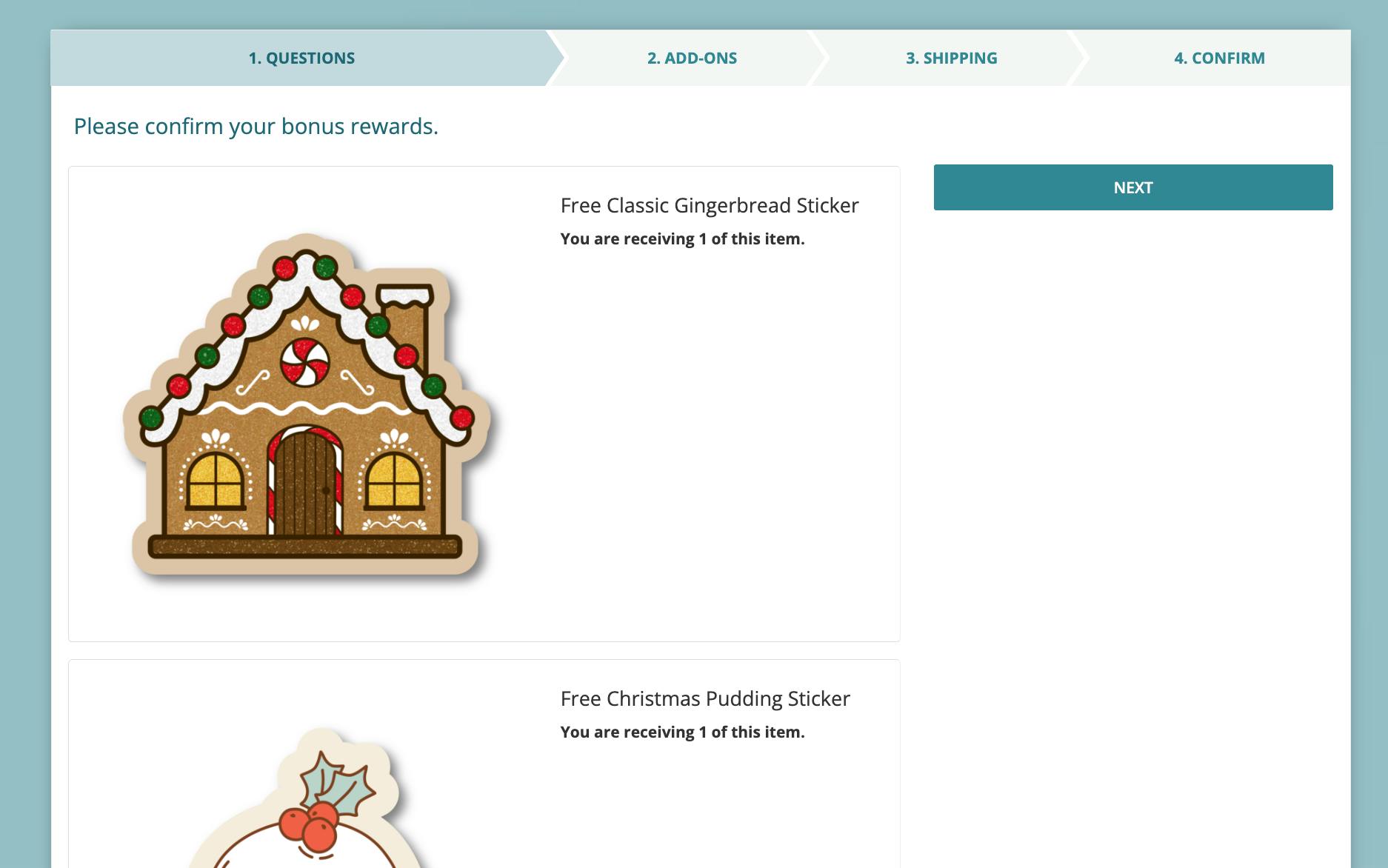
Task: Click the 'Please confirm your bonus rewards' heading
Action: [x=256, y=127]
